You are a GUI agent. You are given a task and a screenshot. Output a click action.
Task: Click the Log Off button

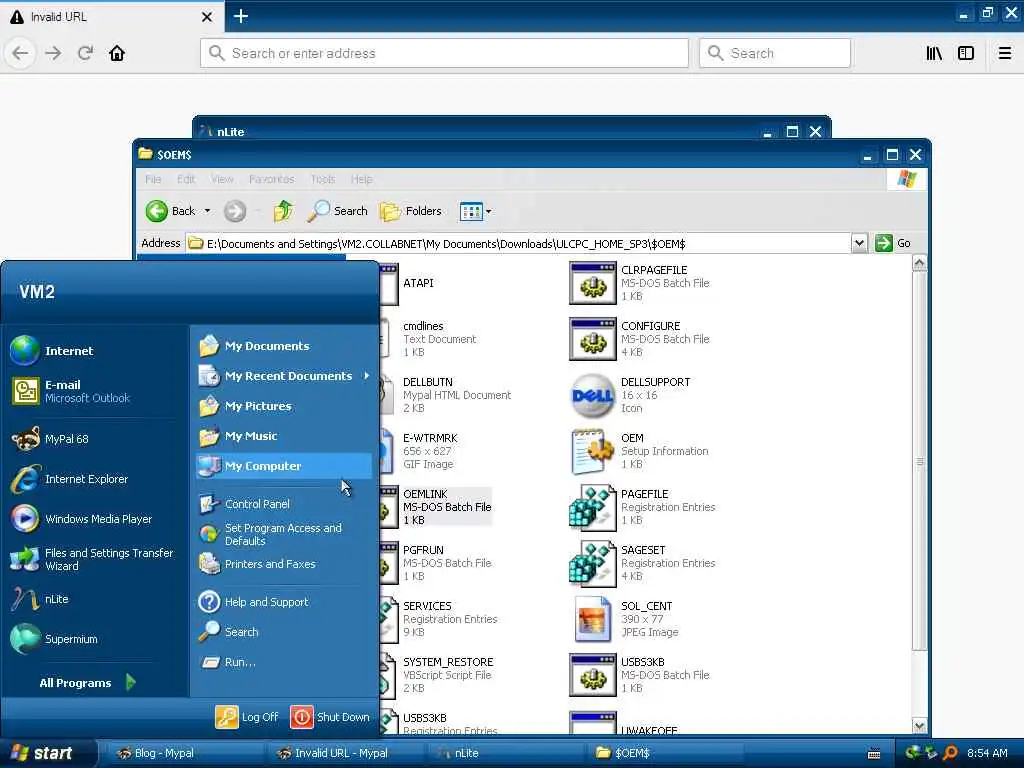[x=248, y=717]
